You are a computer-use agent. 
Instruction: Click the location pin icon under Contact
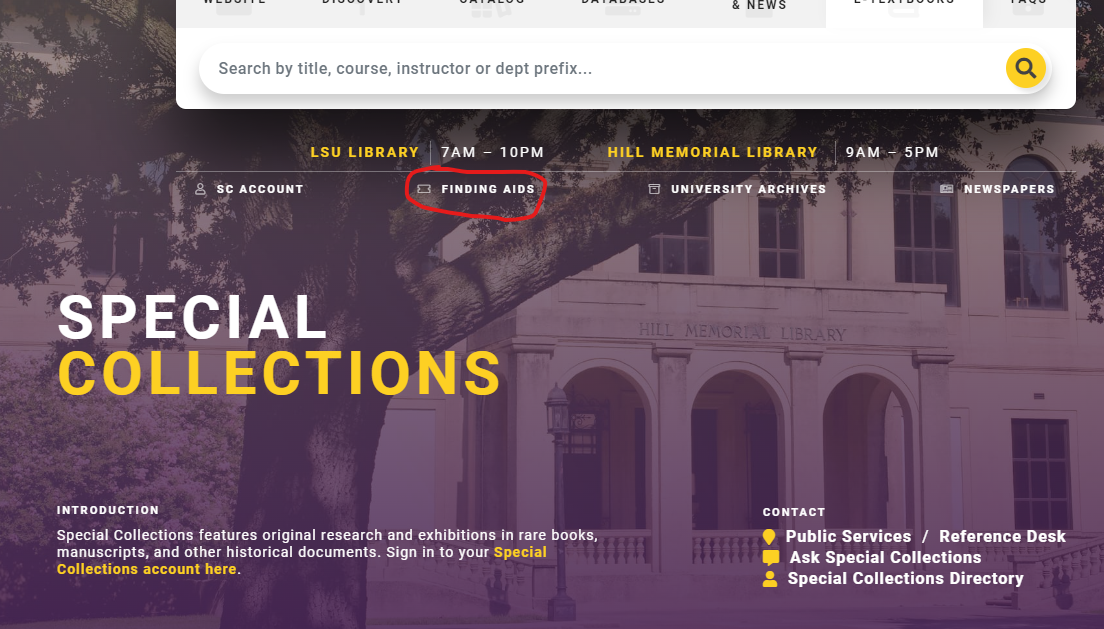pyautogui.click(x=769, y=537)
